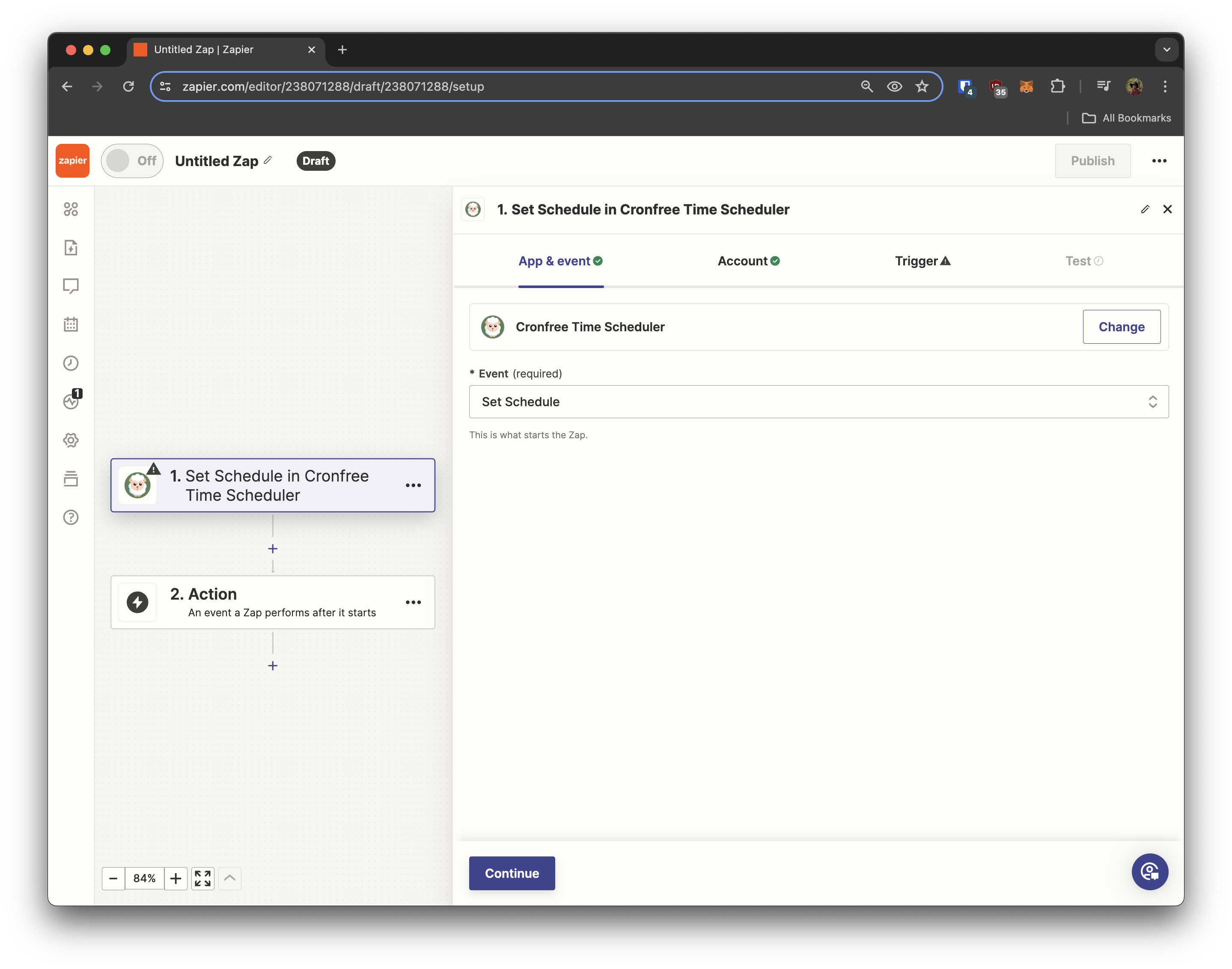
Task: Open the Chrome three-dot menu
Action: [1164, 86]
